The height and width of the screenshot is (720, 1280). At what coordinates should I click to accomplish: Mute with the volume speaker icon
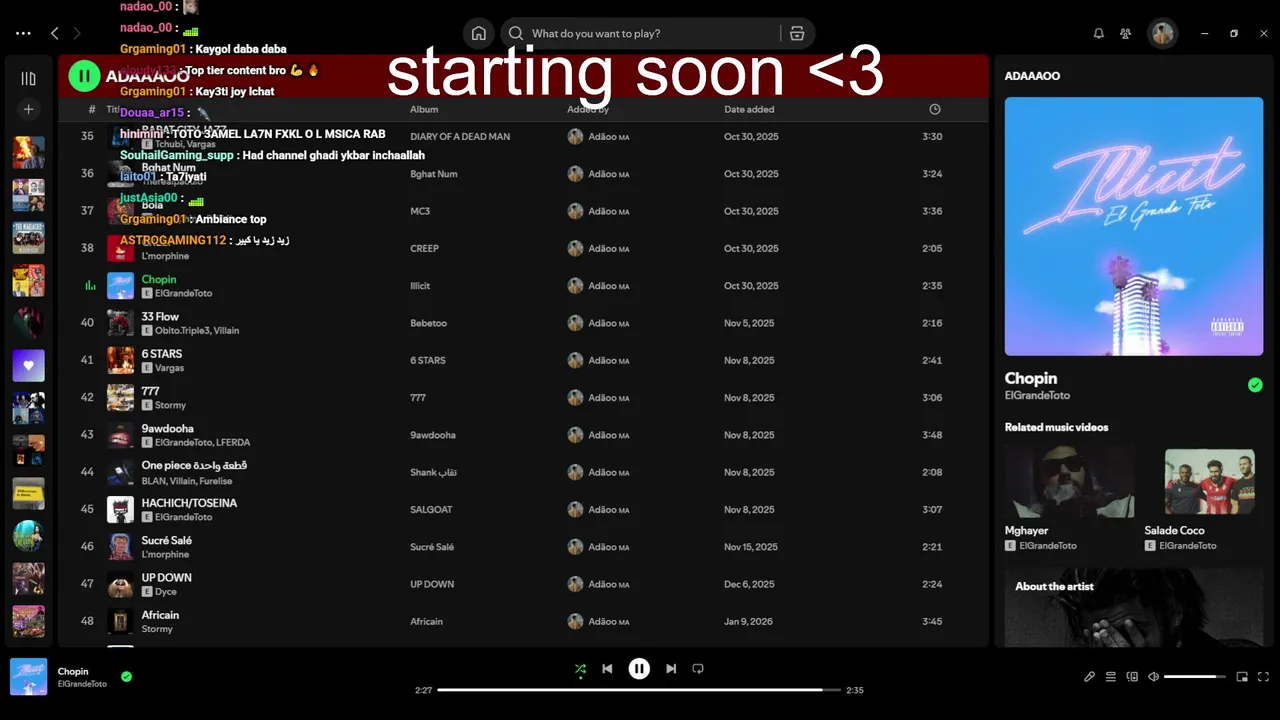1153,677
